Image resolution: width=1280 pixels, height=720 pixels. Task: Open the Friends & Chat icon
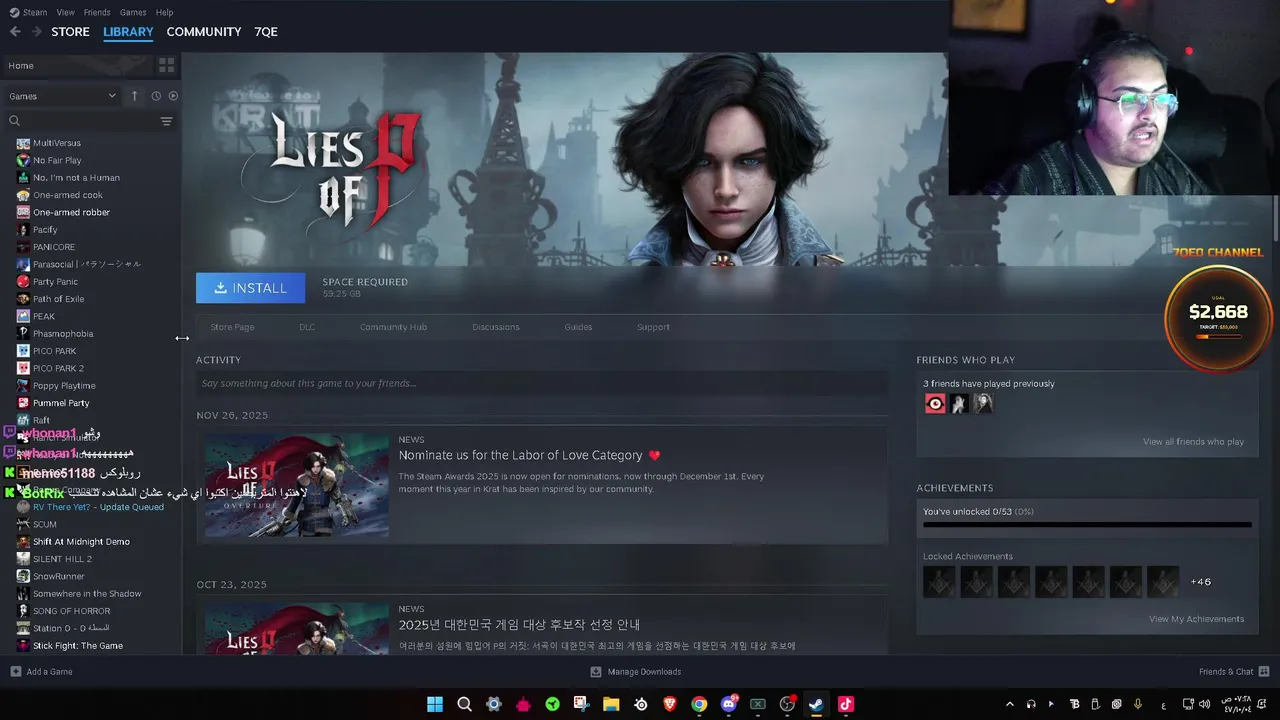(x=1264, y=672)
